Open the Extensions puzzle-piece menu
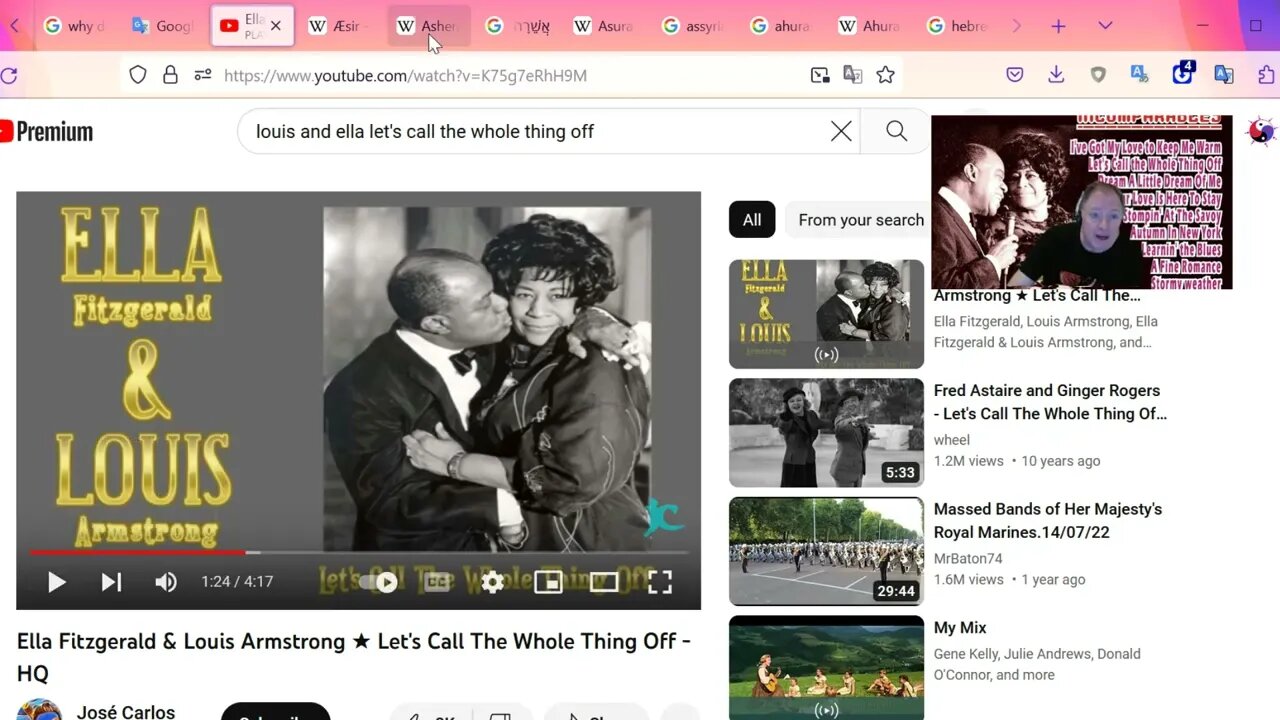The width and height of the screenshot is (1280, 720). [1266, 75]
